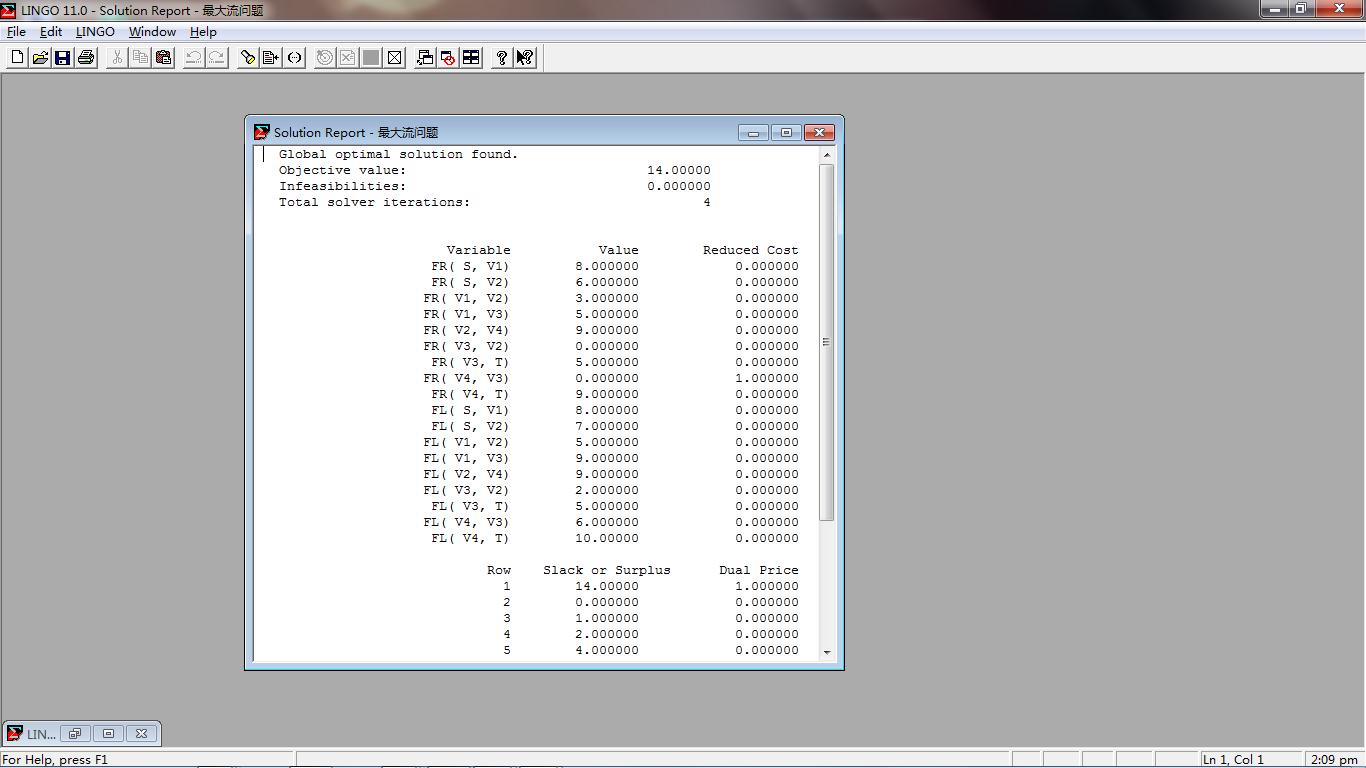Open the Window menu

coord(152,32)
